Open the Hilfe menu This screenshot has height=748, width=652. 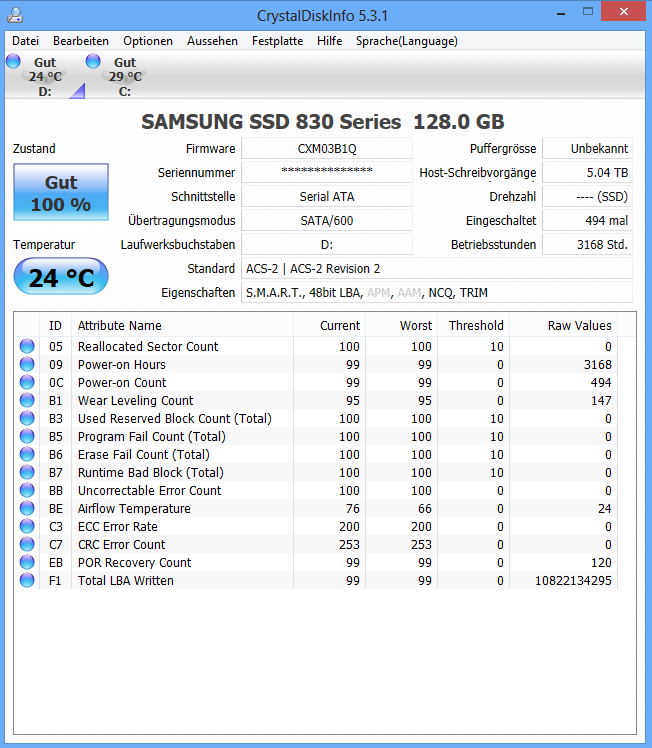click(x=330, y=41)
